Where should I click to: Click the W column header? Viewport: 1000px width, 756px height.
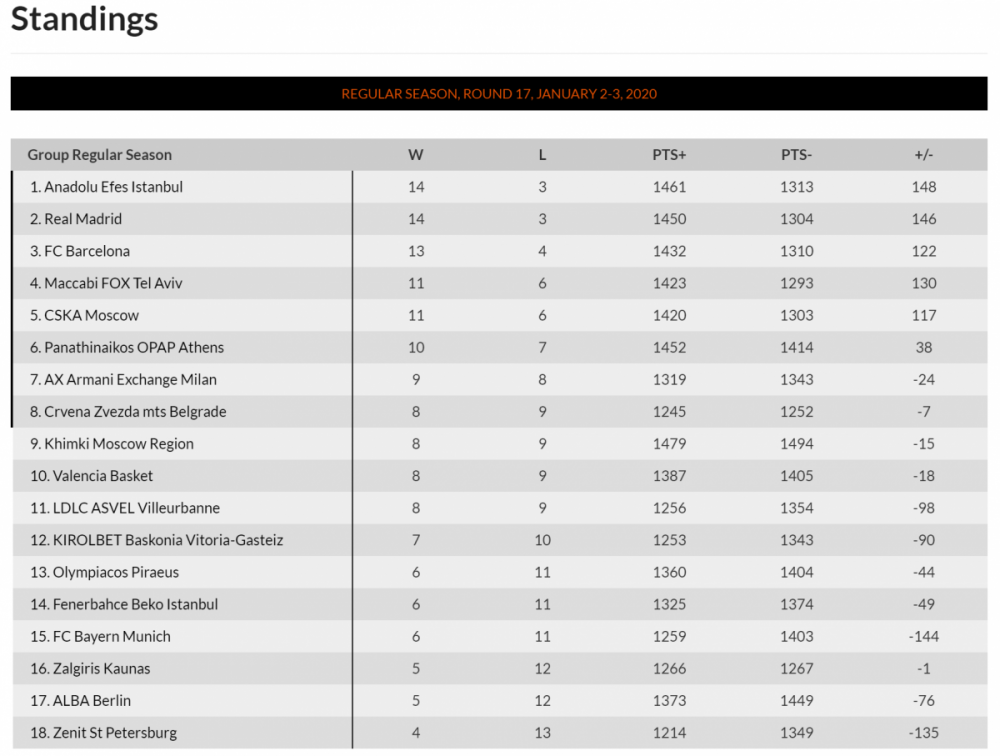coord(416,155)
